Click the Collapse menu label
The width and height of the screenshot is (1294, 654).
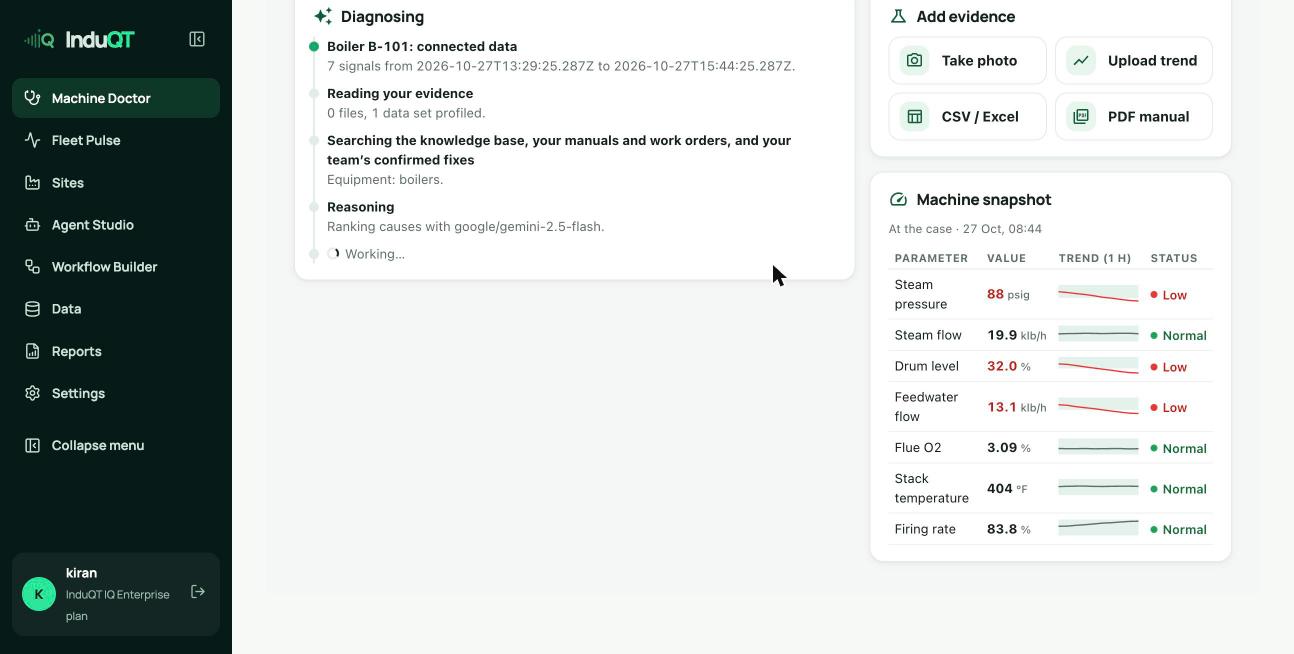tap(98, 445)
